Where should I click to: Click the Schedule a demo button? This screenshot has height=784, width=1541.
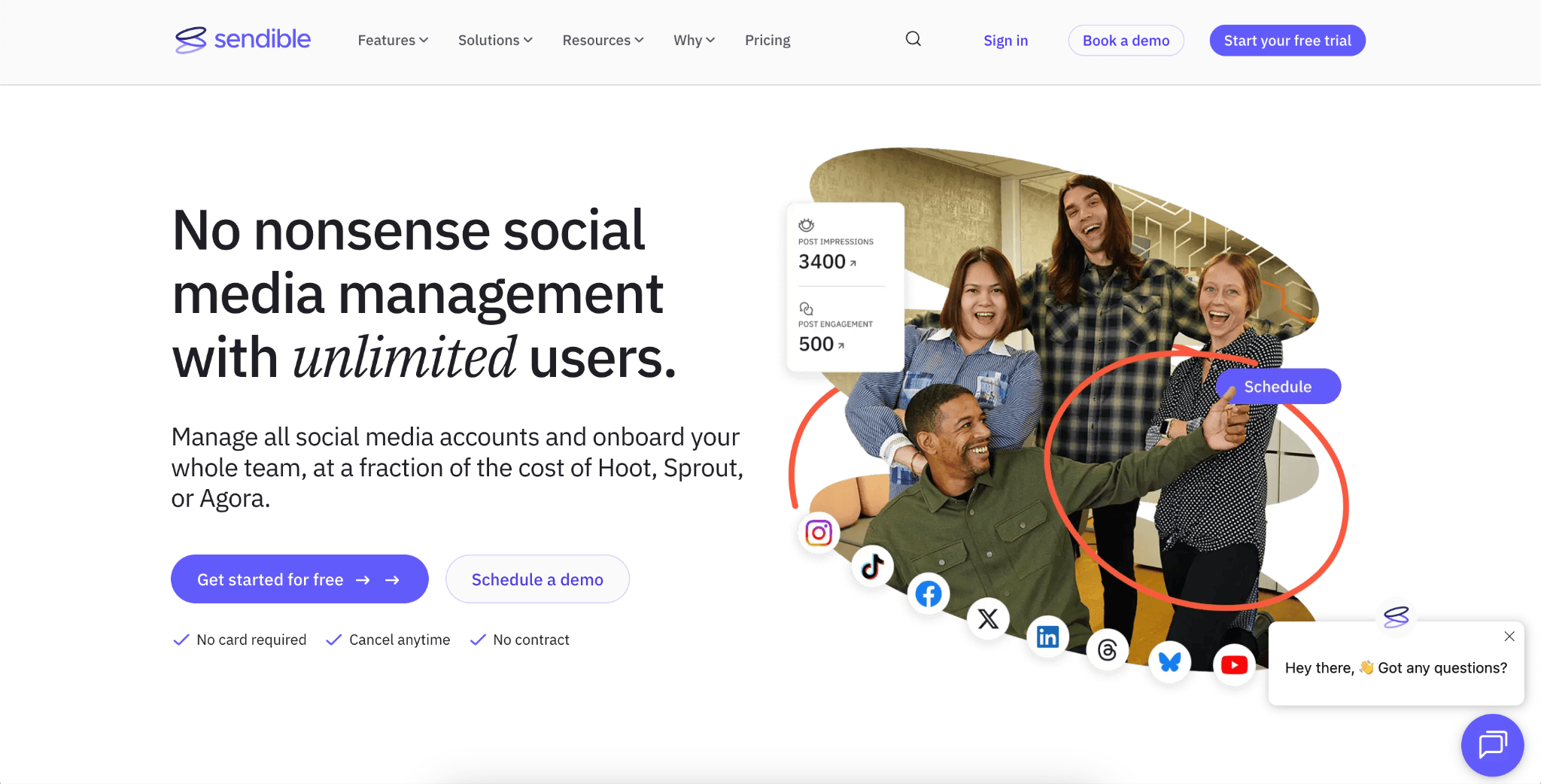click(537, 579)
